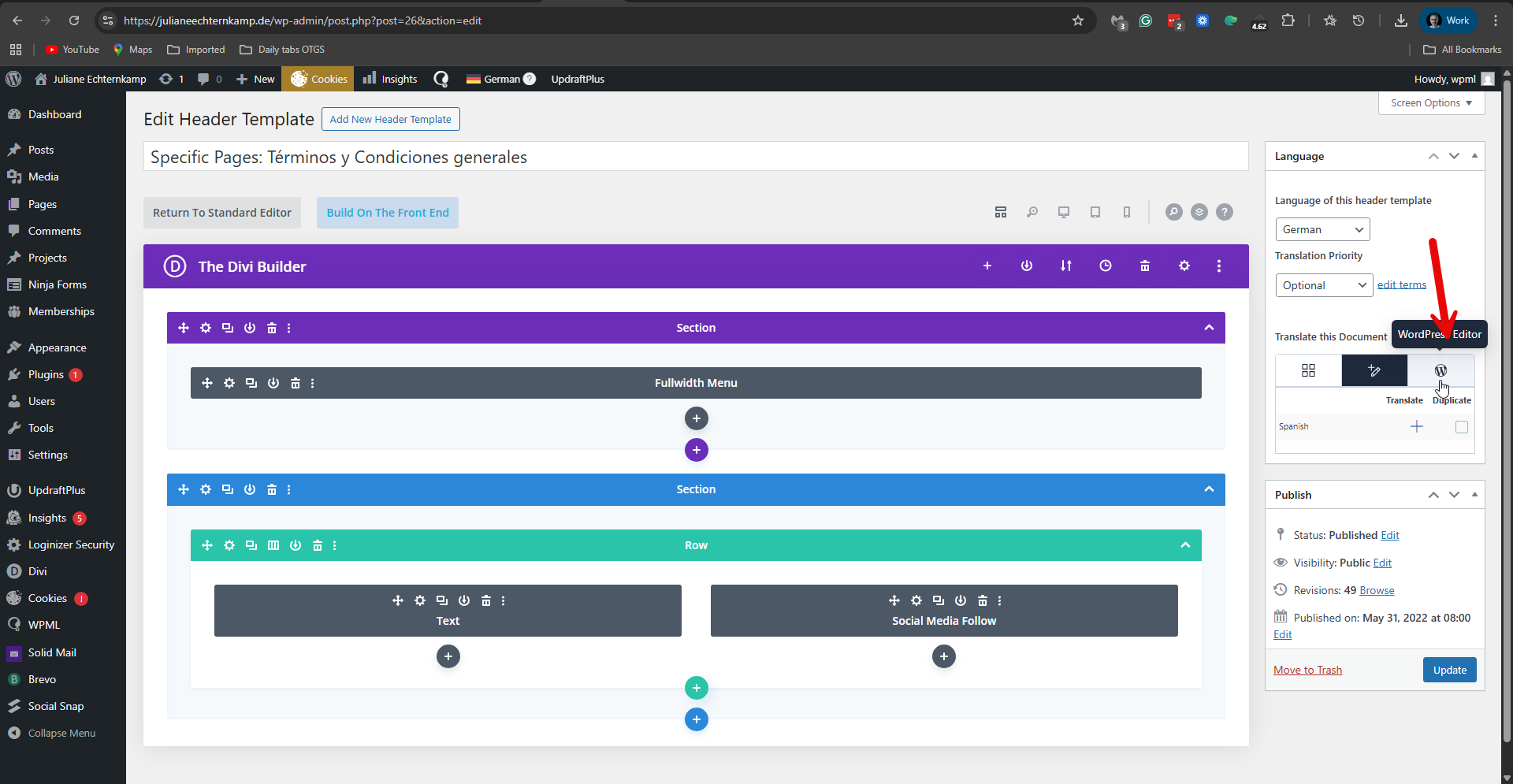Switch to wireframe view icon
This screenshot has width=1513, height=784.
[1001, 212]
